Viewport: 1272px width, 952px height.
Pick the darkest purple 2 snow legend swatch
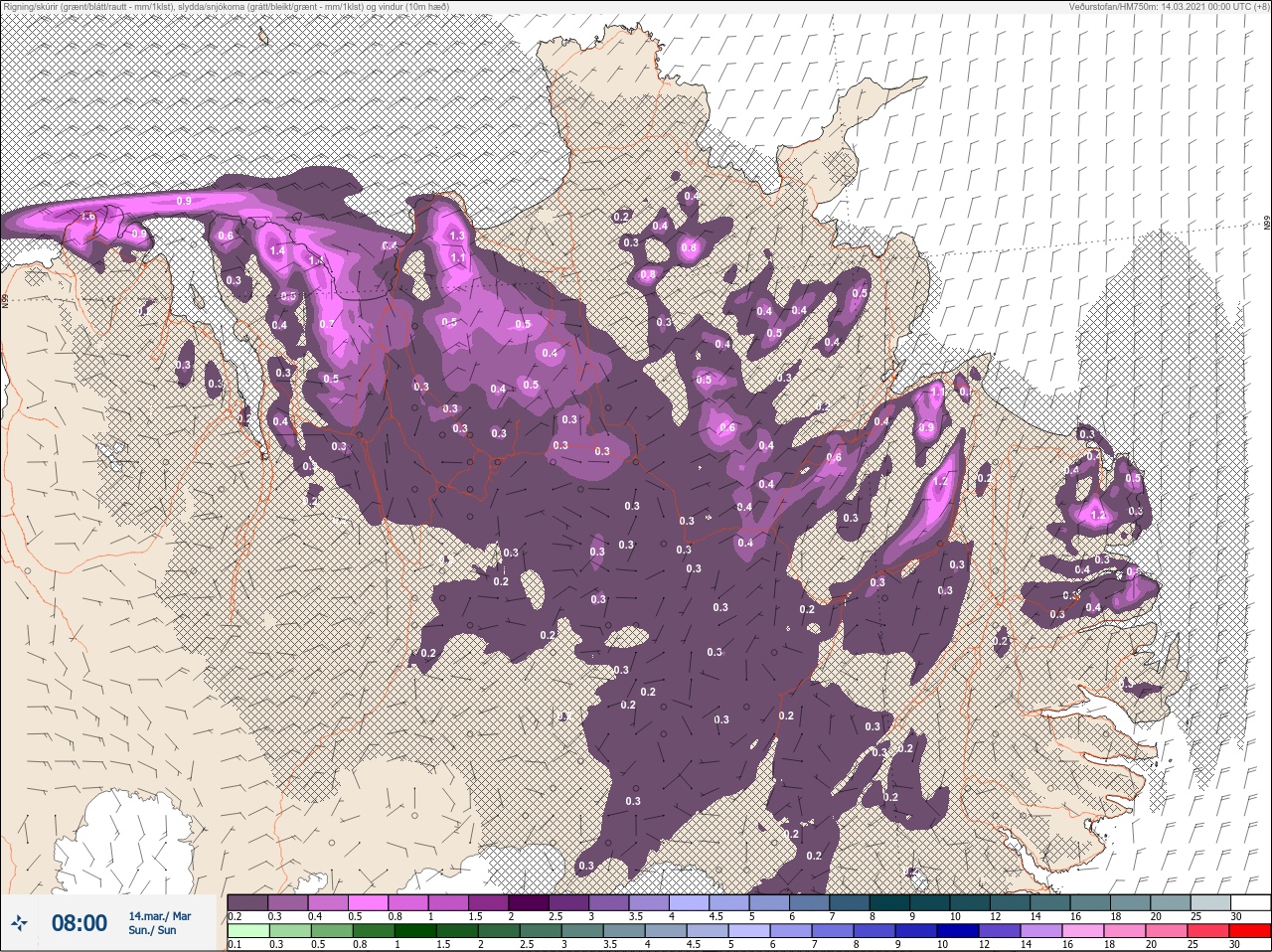click(529, 902)
